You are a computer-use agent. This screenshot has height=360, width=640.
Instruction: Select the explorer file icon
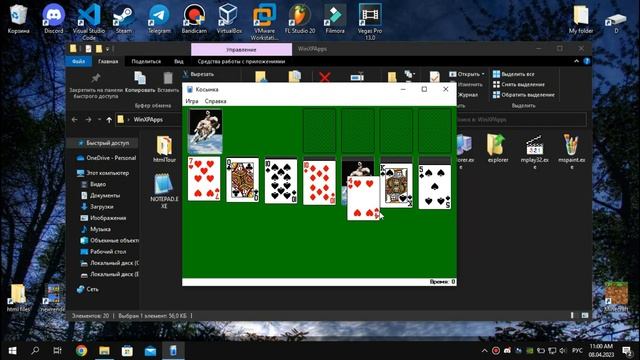(x=498, y=149)
